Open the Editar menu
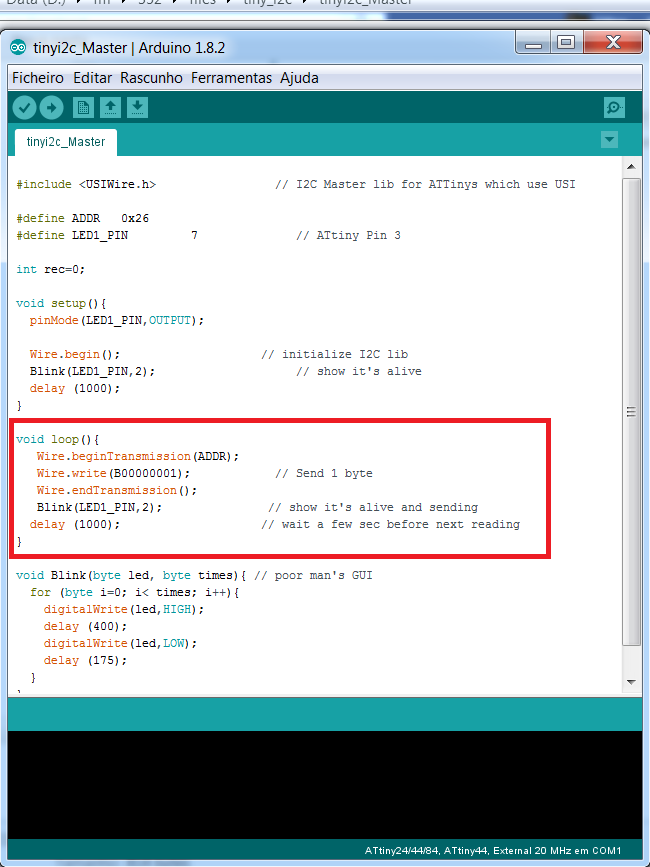Viewport: 650px width, 867px height. coord(92,78)
